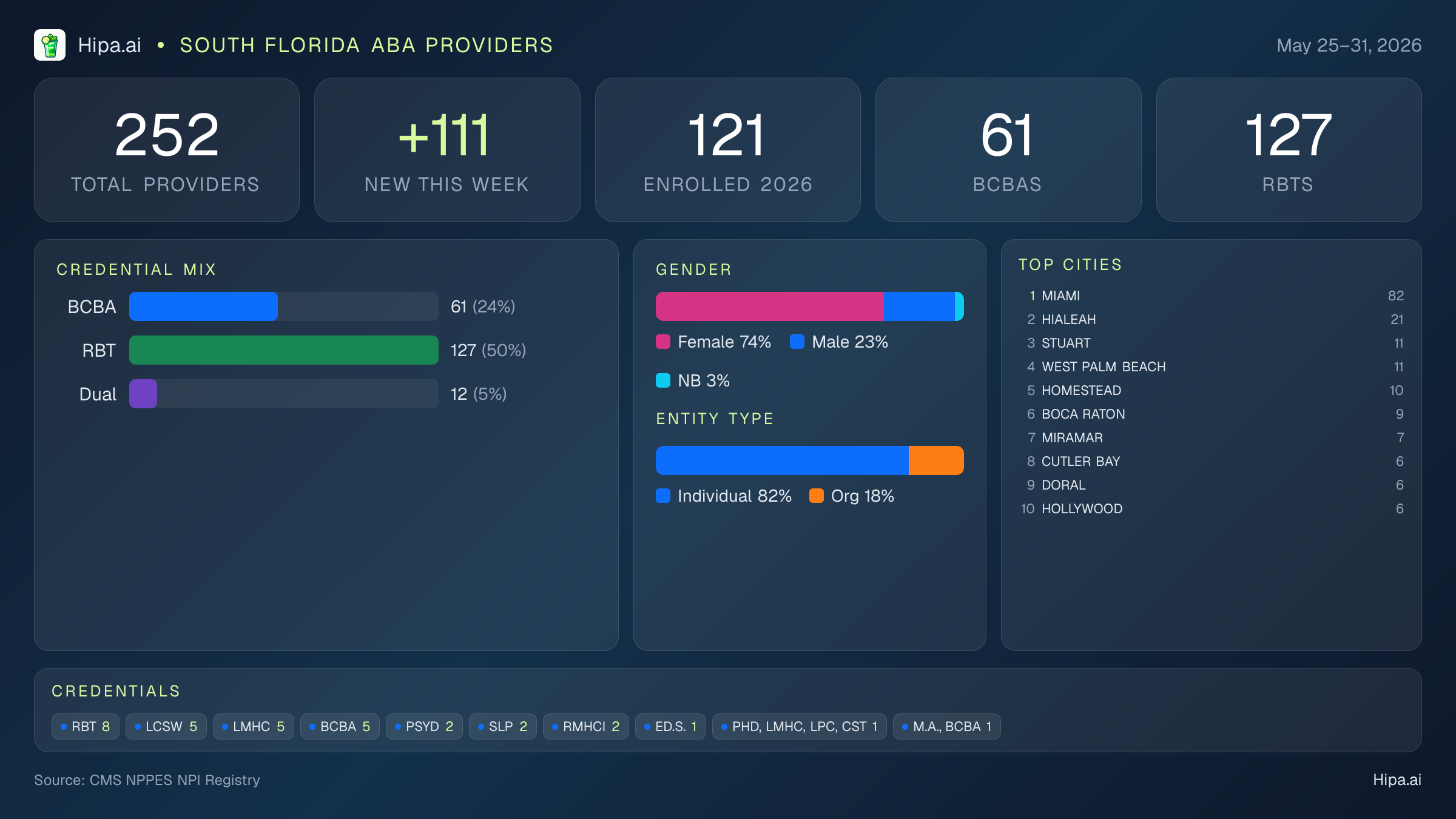Click the Source: CMS NPPES NPI Registry text
1456x819 pixels.
click(x=147, y=780)
